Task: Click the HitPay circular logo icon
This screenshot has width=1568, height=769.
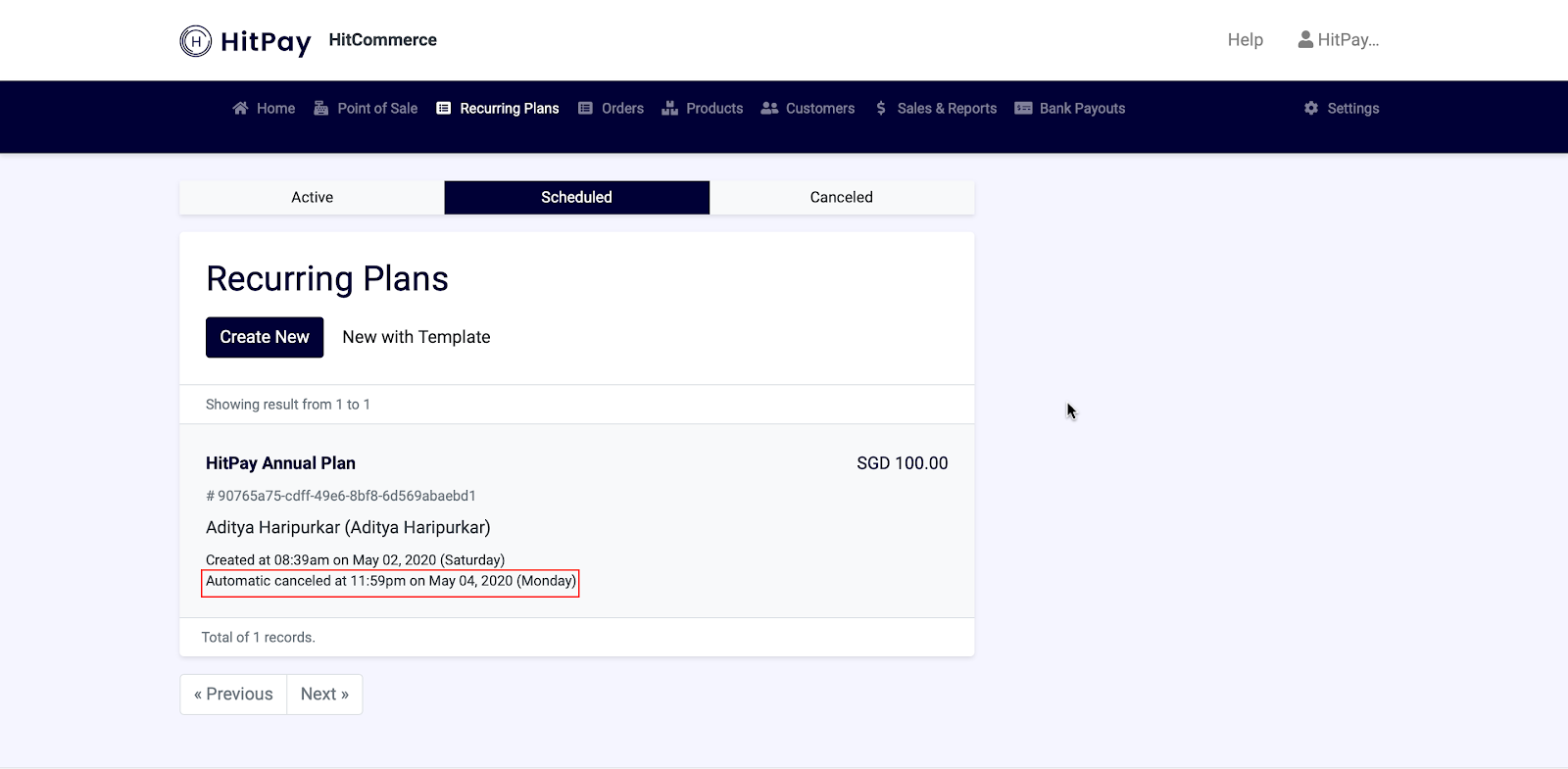Action: 196,41
